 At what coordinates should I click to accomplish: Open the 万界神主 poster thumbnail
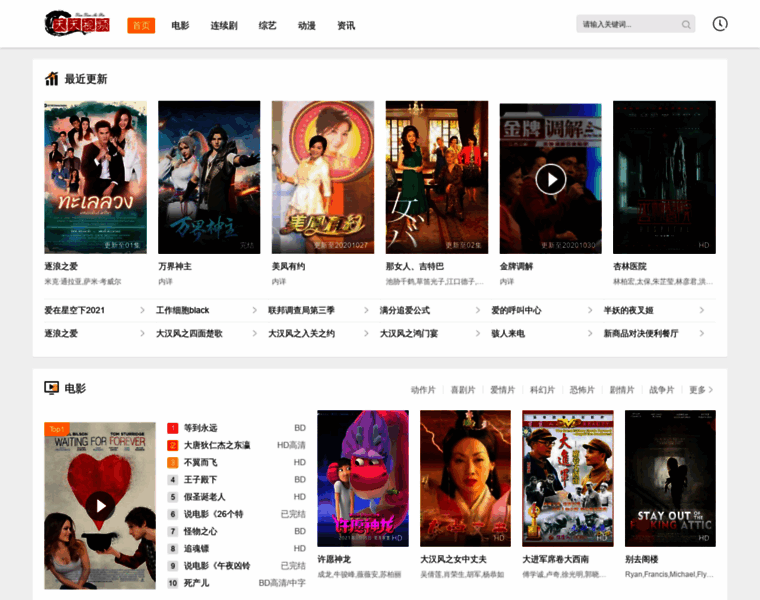pyautogui.click(x=209, y=177)
